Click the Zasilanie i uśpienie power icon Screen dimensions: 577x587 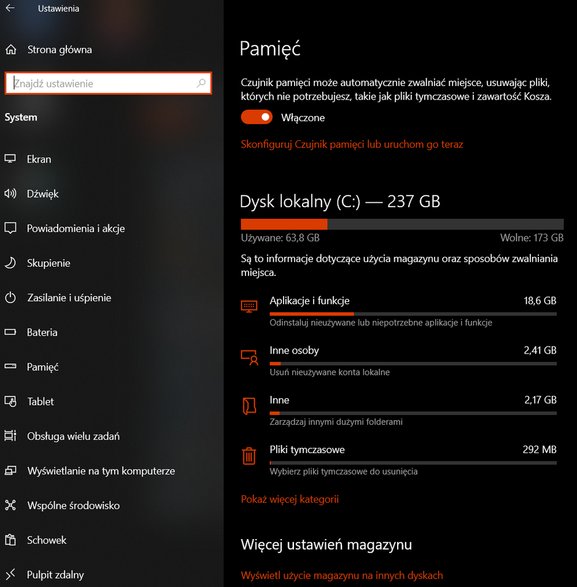point(10,298)
